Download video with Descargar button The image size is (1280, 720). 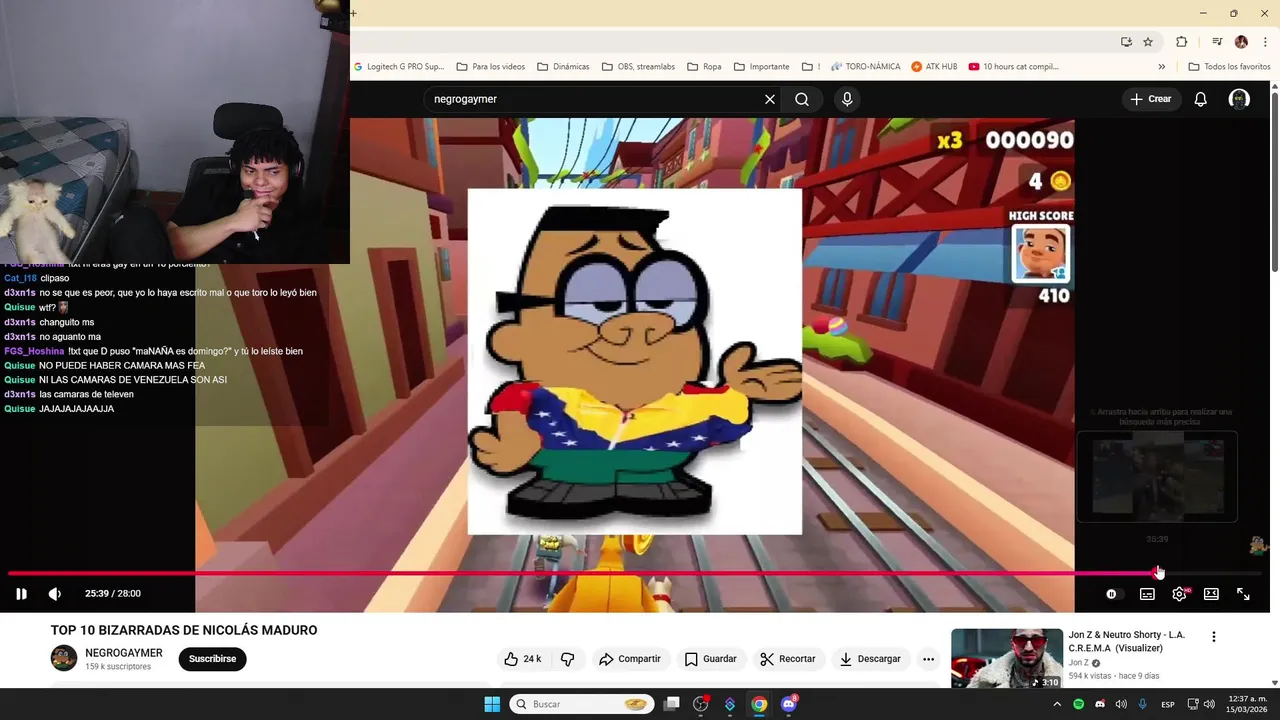click(x=870, y=659)
